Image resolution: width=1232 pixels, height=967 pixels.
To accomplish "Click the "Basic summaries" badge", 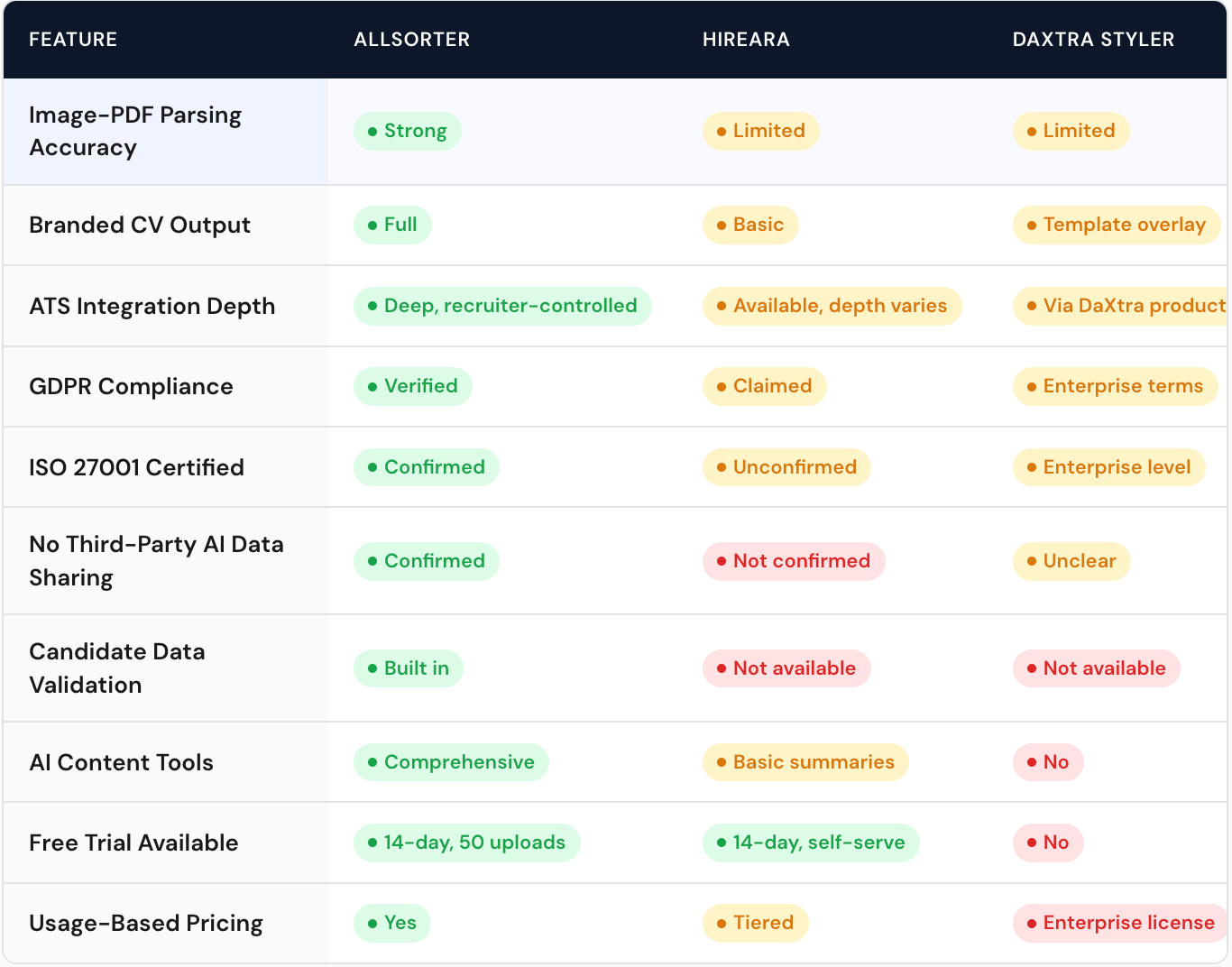I will (x=805, y=762).
